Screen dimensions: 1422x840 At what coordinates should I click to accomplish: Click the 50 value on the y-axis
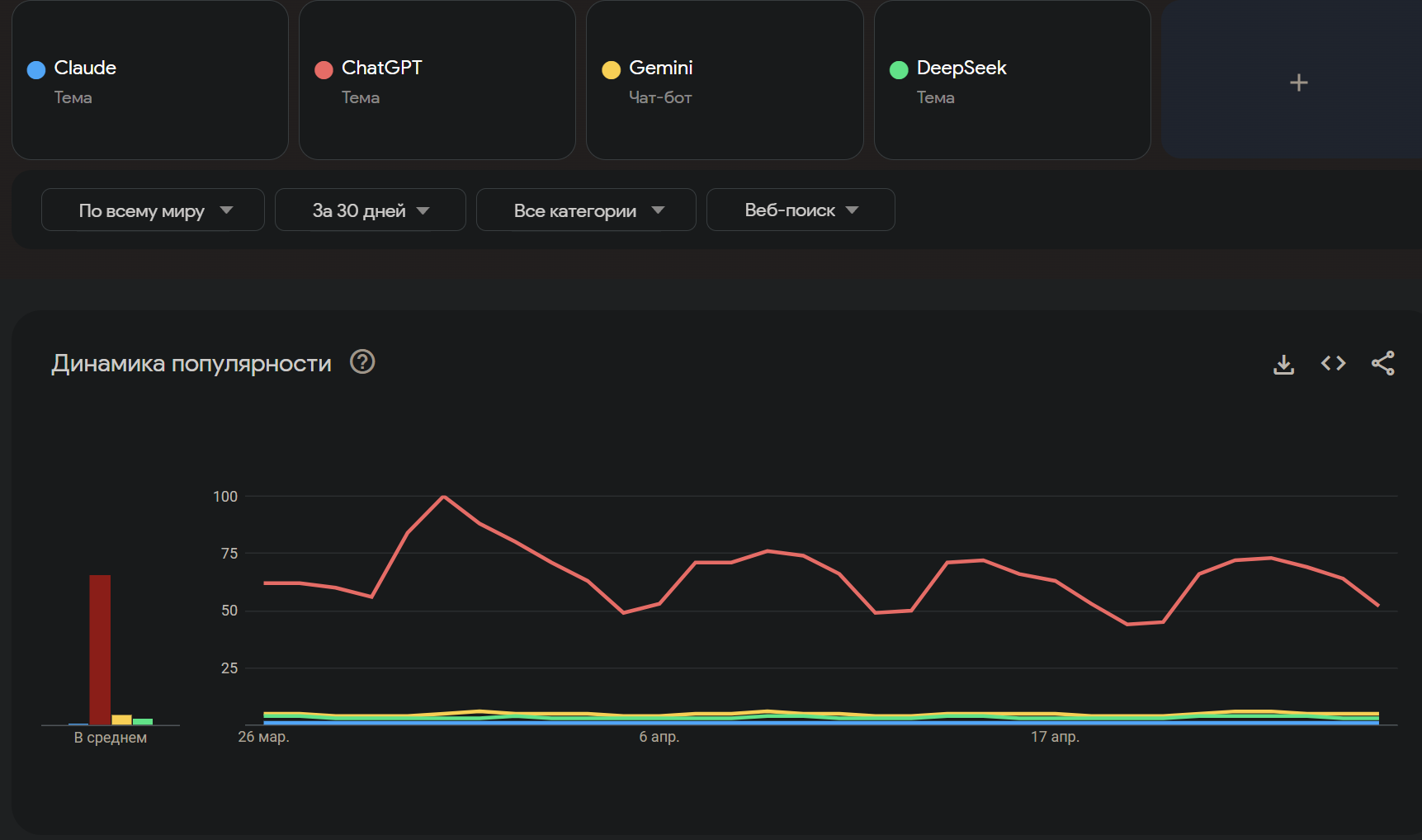pos(229,611)
